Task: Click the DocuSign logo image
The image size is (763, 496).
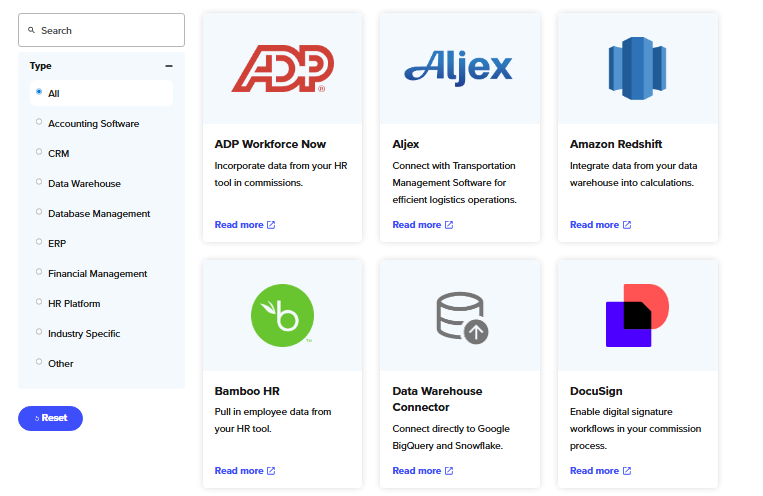Action: [637, 315]
